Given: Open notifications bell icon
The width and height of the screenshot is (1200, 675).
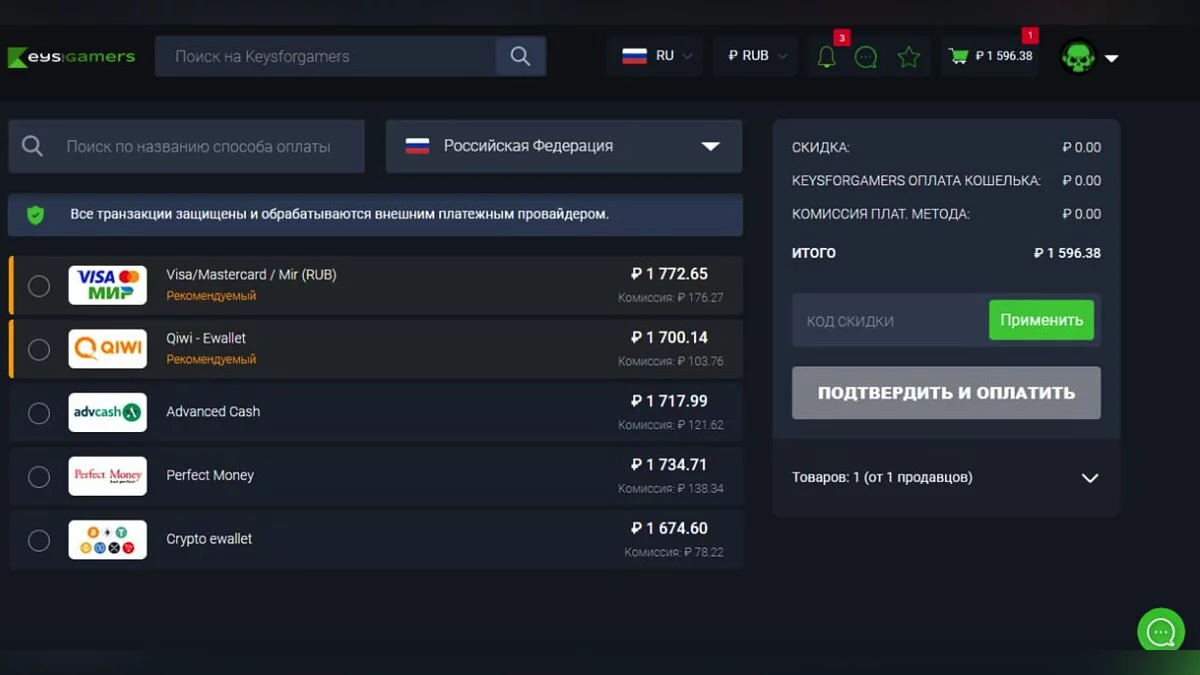Looking at the screenshot, I should tap(826, 57).
